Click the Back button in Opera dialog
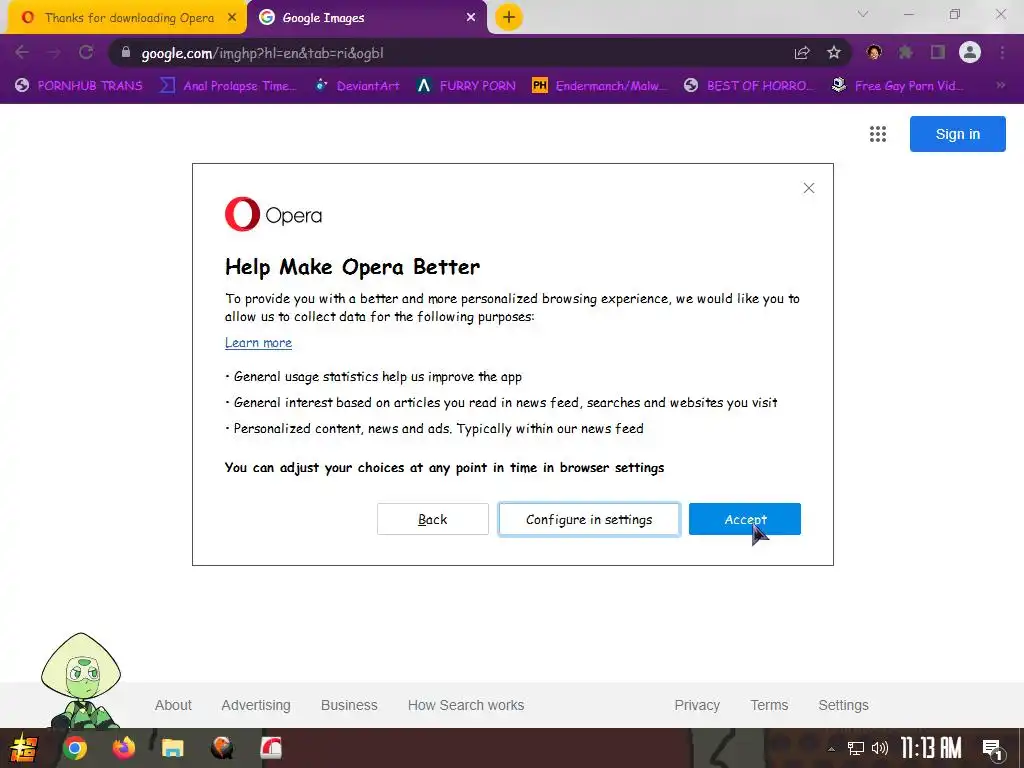 pyautogui.click(x=432, y=519)
